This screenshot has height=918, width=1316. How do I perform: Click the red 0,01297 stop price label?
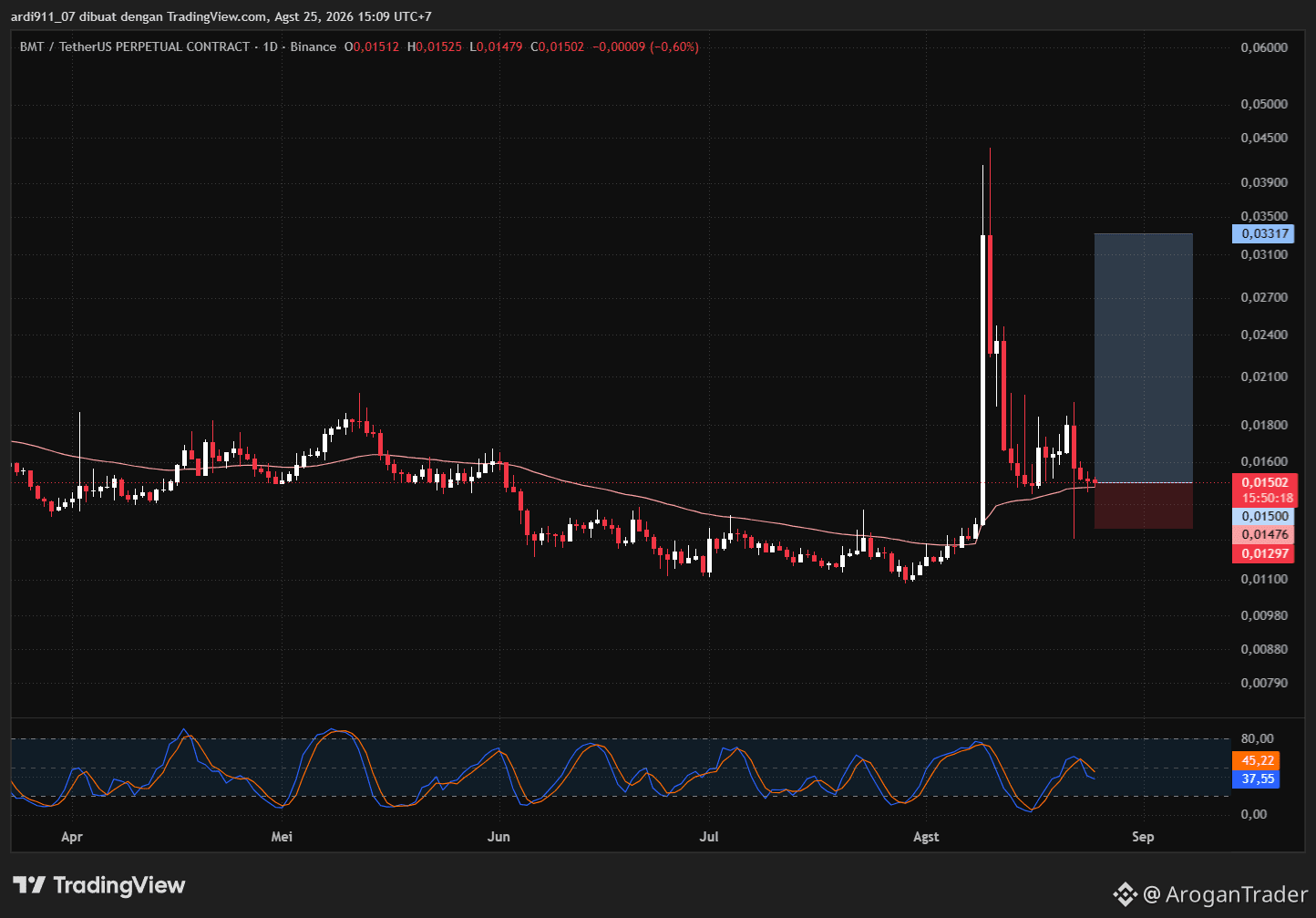pyautogui.click(x=1262, y=553)
